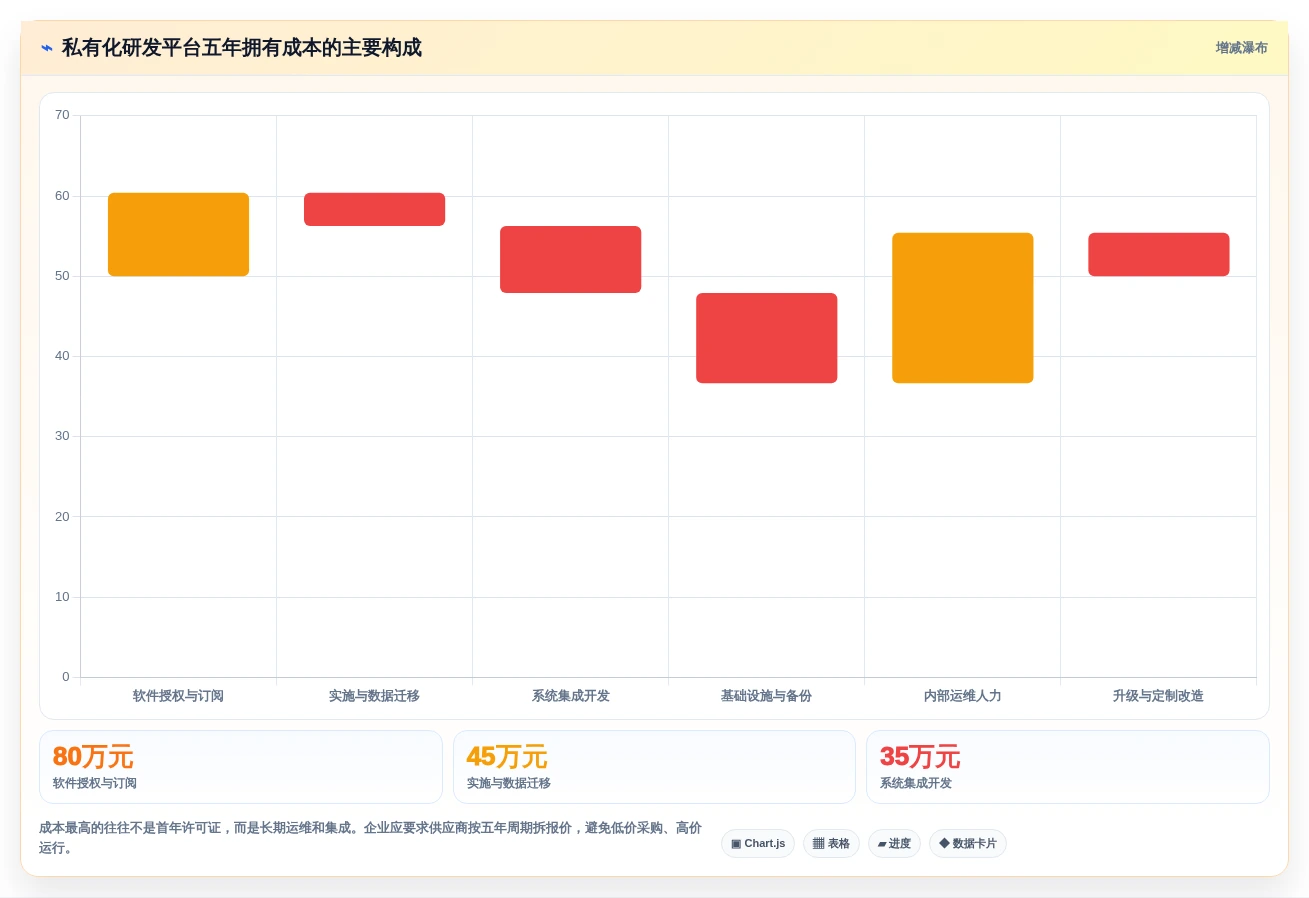Click the y-axis value 50
The image size is (1309, 898).
[x=62, y=276]
